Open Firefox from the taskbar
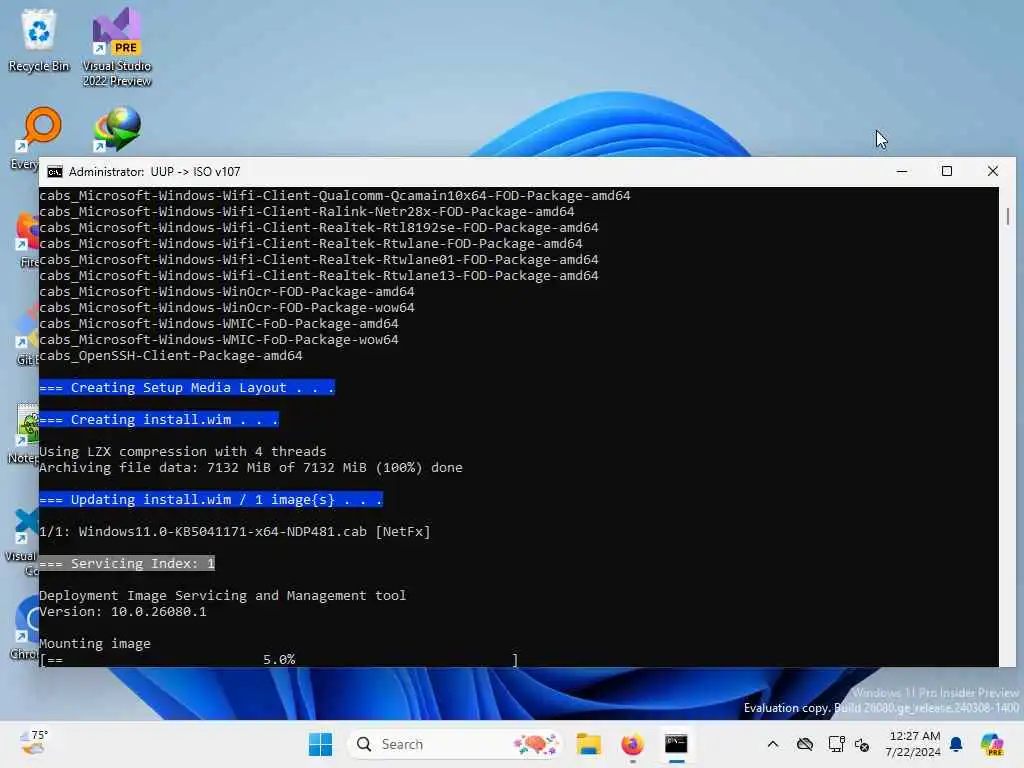 [632, 744]
